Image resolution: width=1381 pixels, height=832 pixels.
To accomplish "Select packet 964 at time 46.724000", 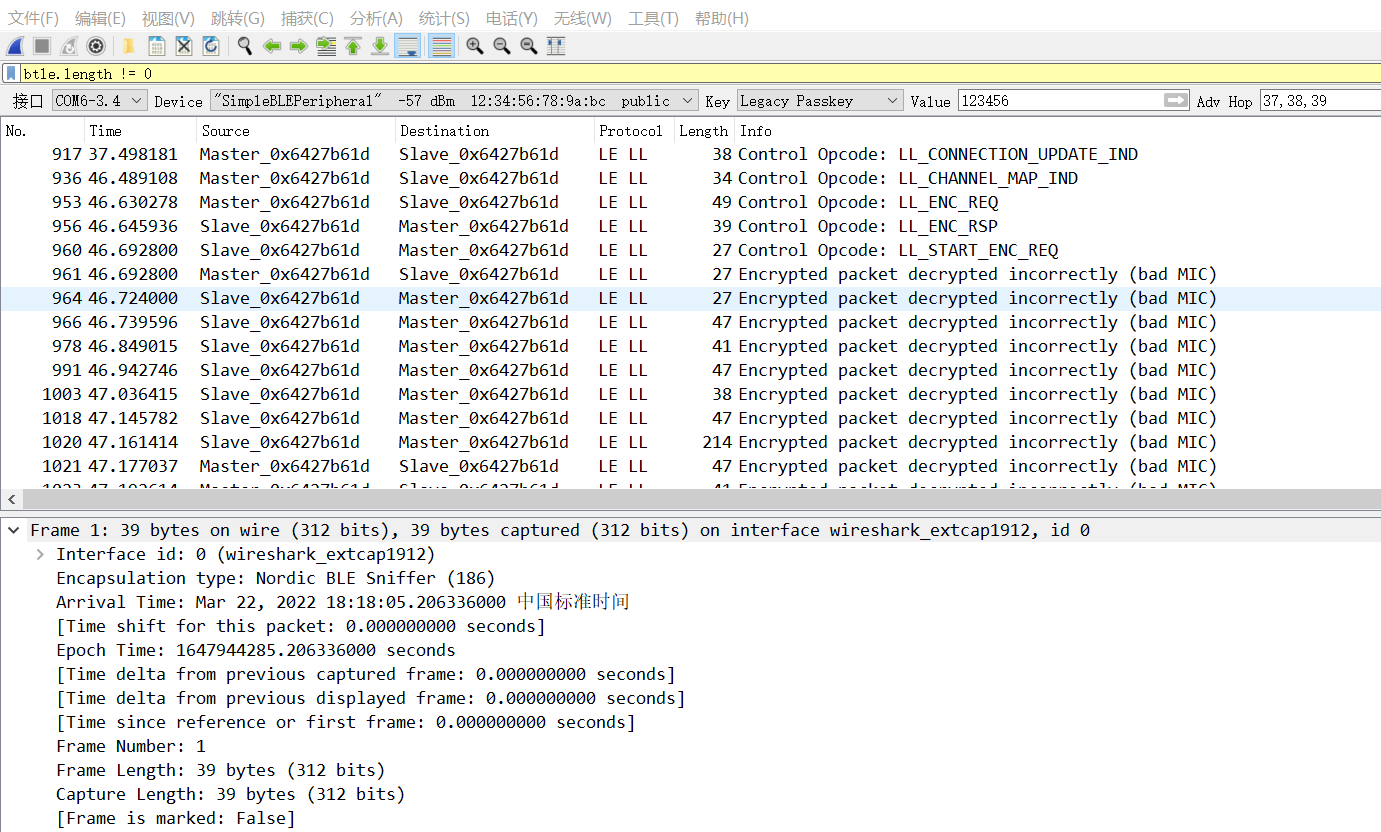I will pos(690,298).
